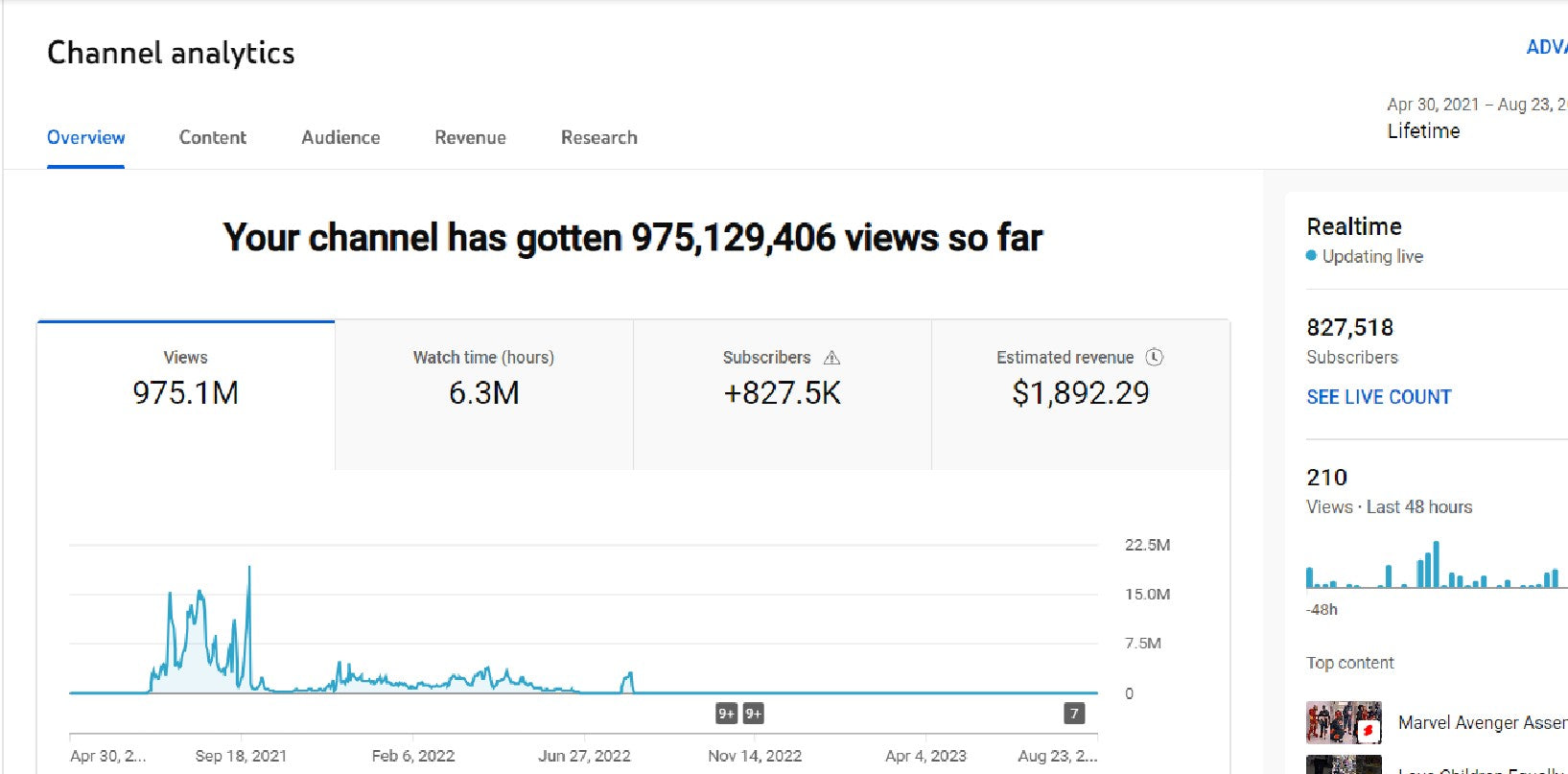Click the second 9+ video marker on chart
The height and width of the screenshot is (774, 1568).
point(754,714)
